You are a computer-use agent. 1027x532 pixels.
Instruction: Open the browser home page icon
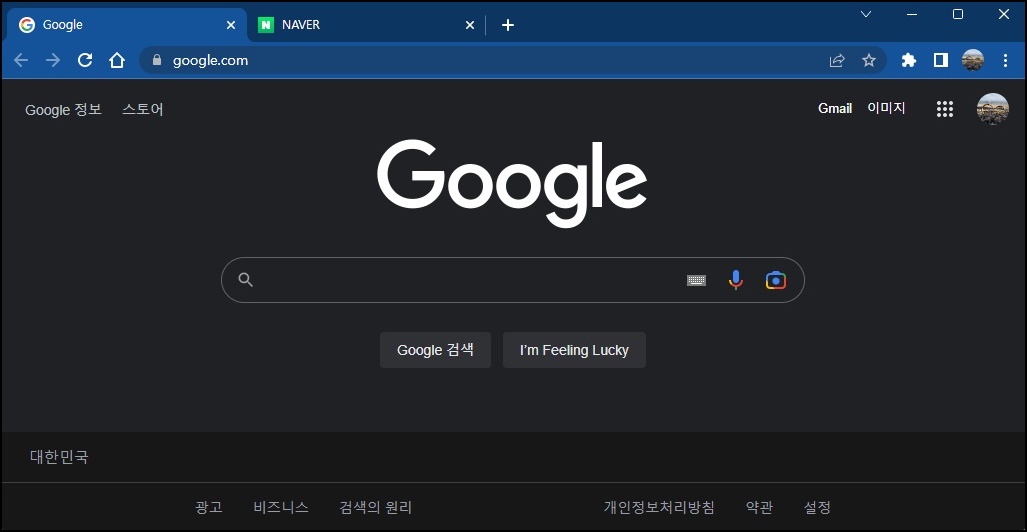pyautogui.click(x=117, y=60)
